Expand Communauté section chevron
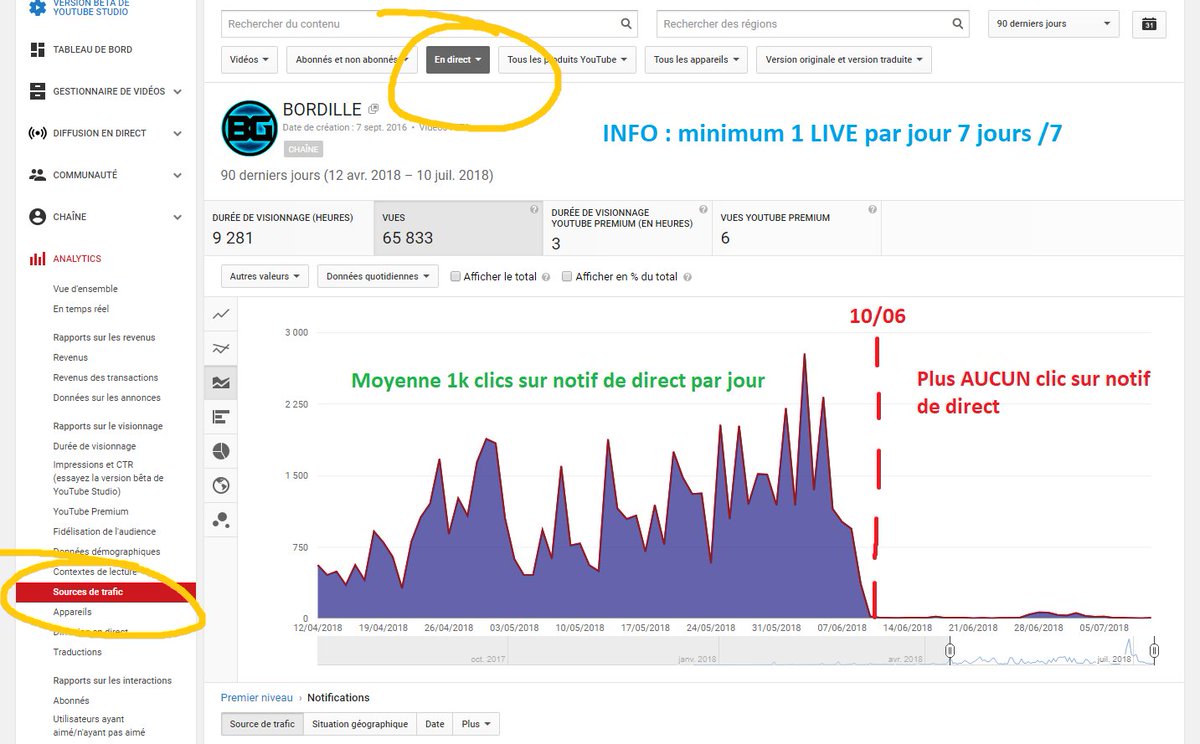 [x=177, y=175]
